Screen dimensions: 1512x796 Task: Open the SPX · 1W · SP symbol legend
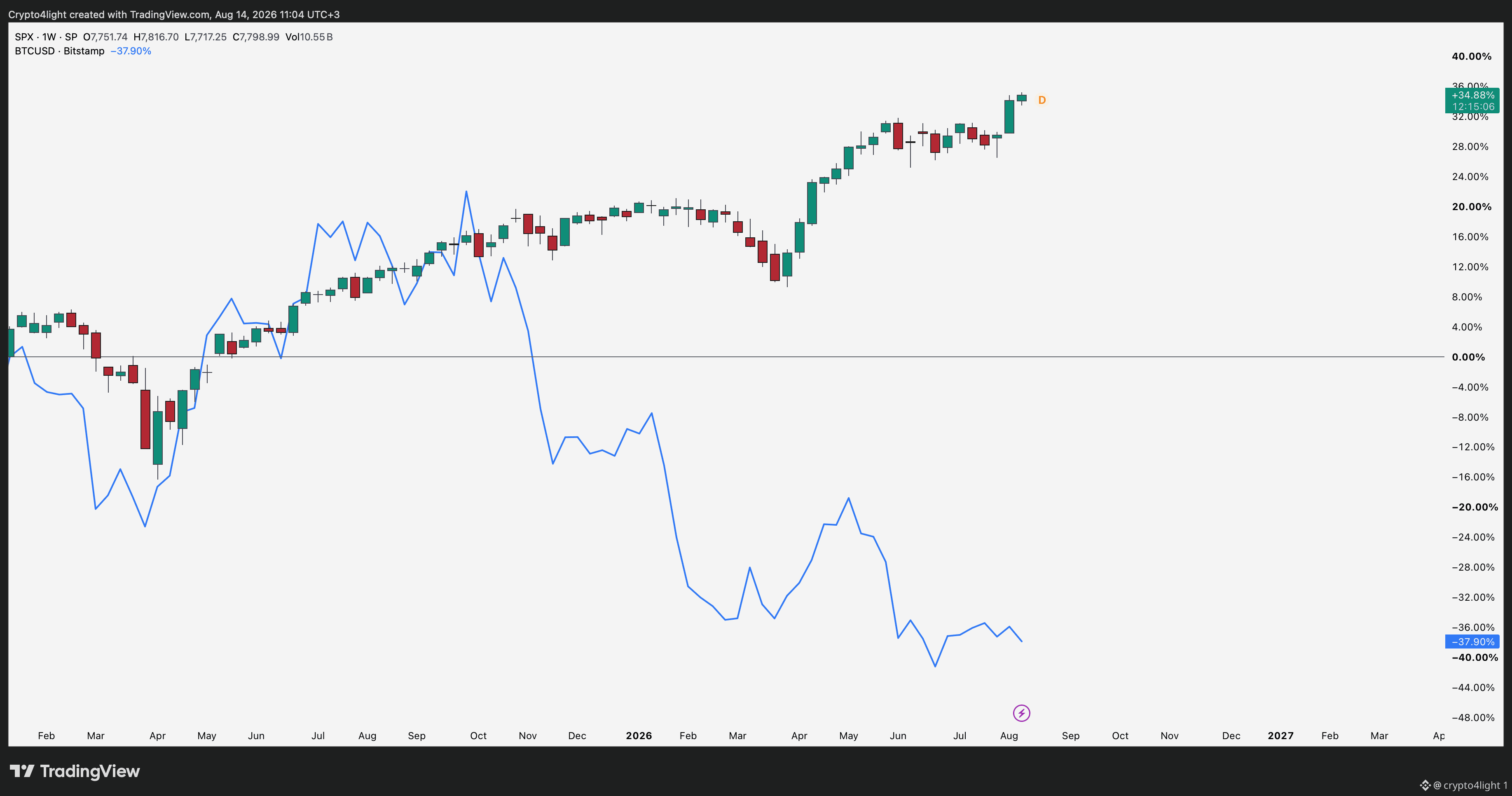(46, 37)
